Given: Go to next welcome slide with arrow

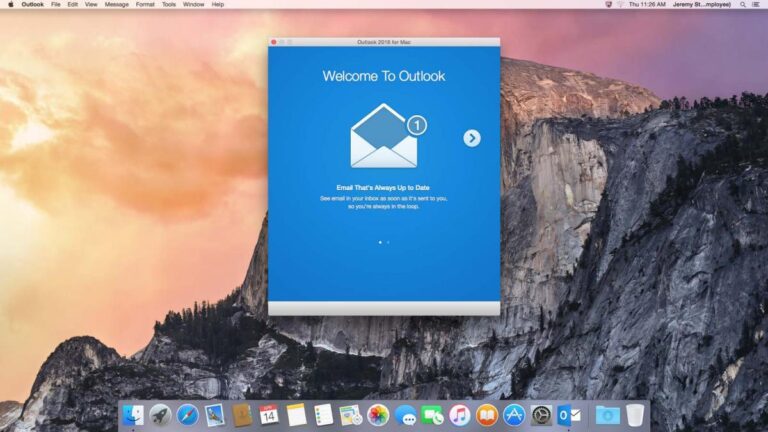Looking at the screenshot, I should coord(472,138).
